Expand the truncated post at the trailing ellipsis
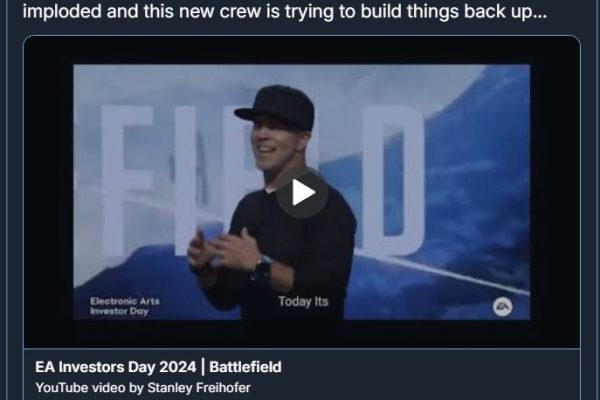 click(x=539, y=12)
